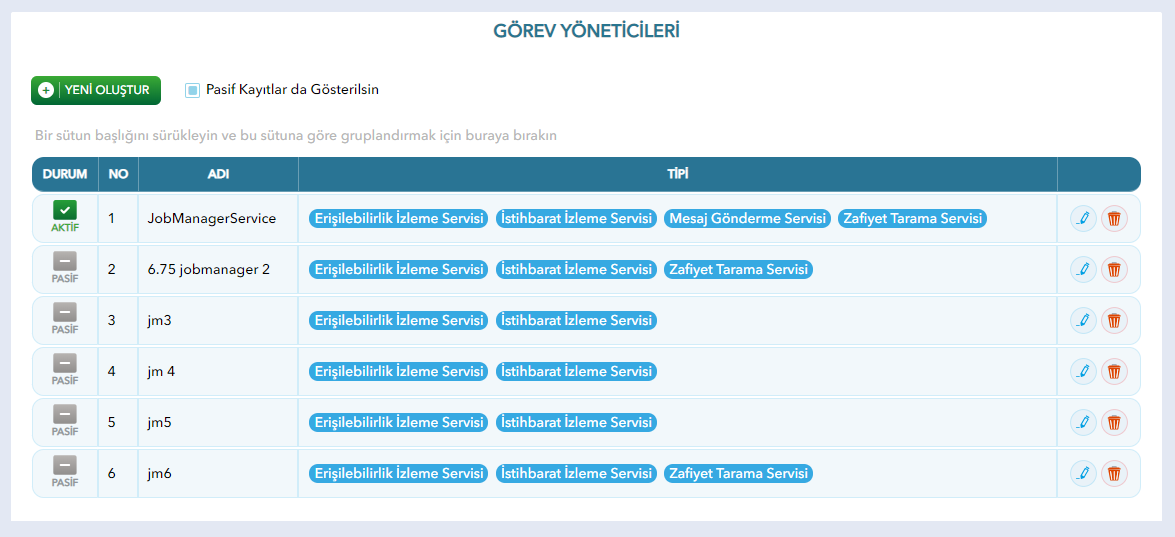
Task: Click the trash icon in the jm5 row
Action: point(1114,422)
